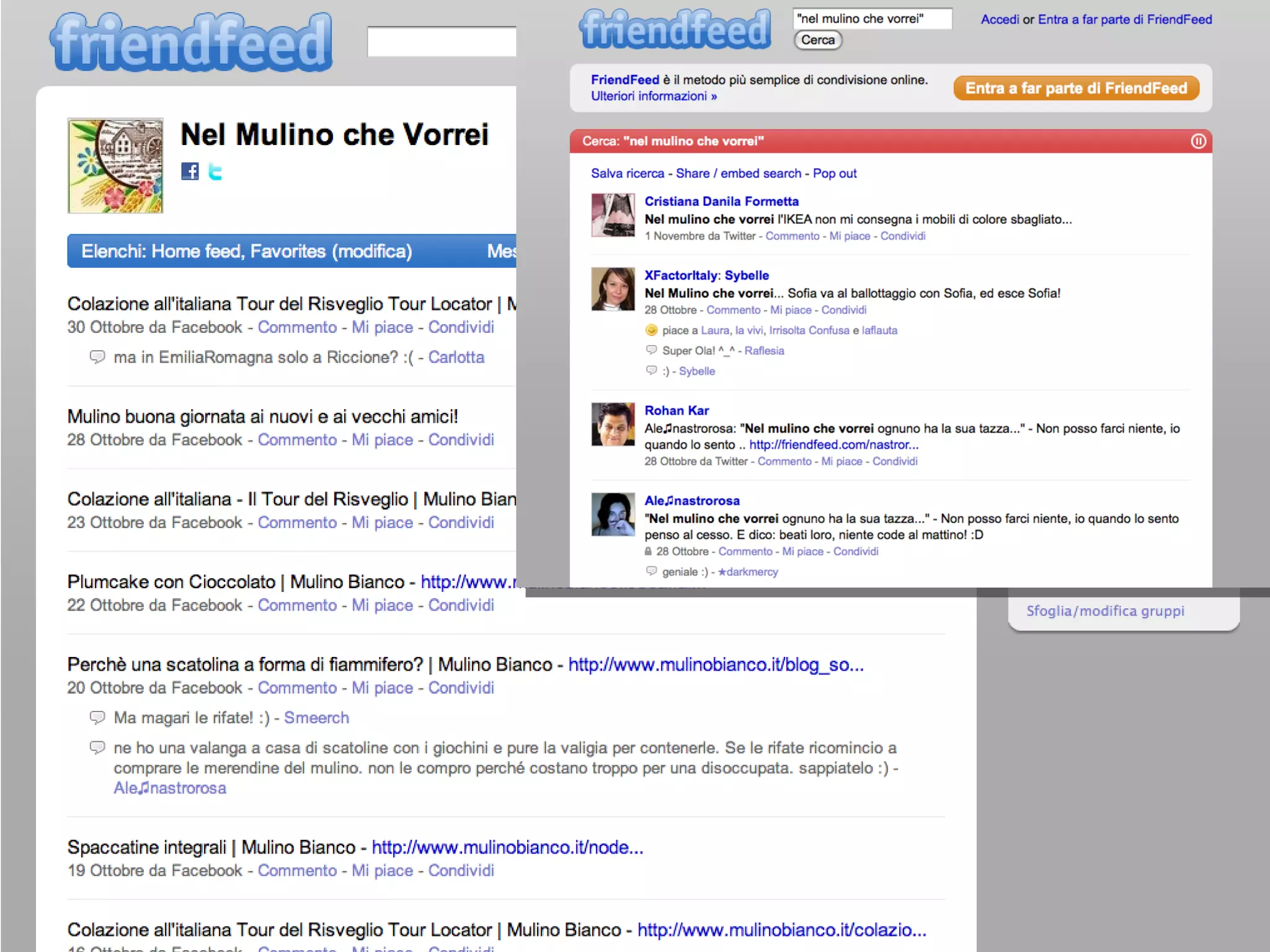The height and width of the screenshot is (952, 1270).
Task: Click the comment bubble next to 'geniale :)'
Action: [651, 571]
